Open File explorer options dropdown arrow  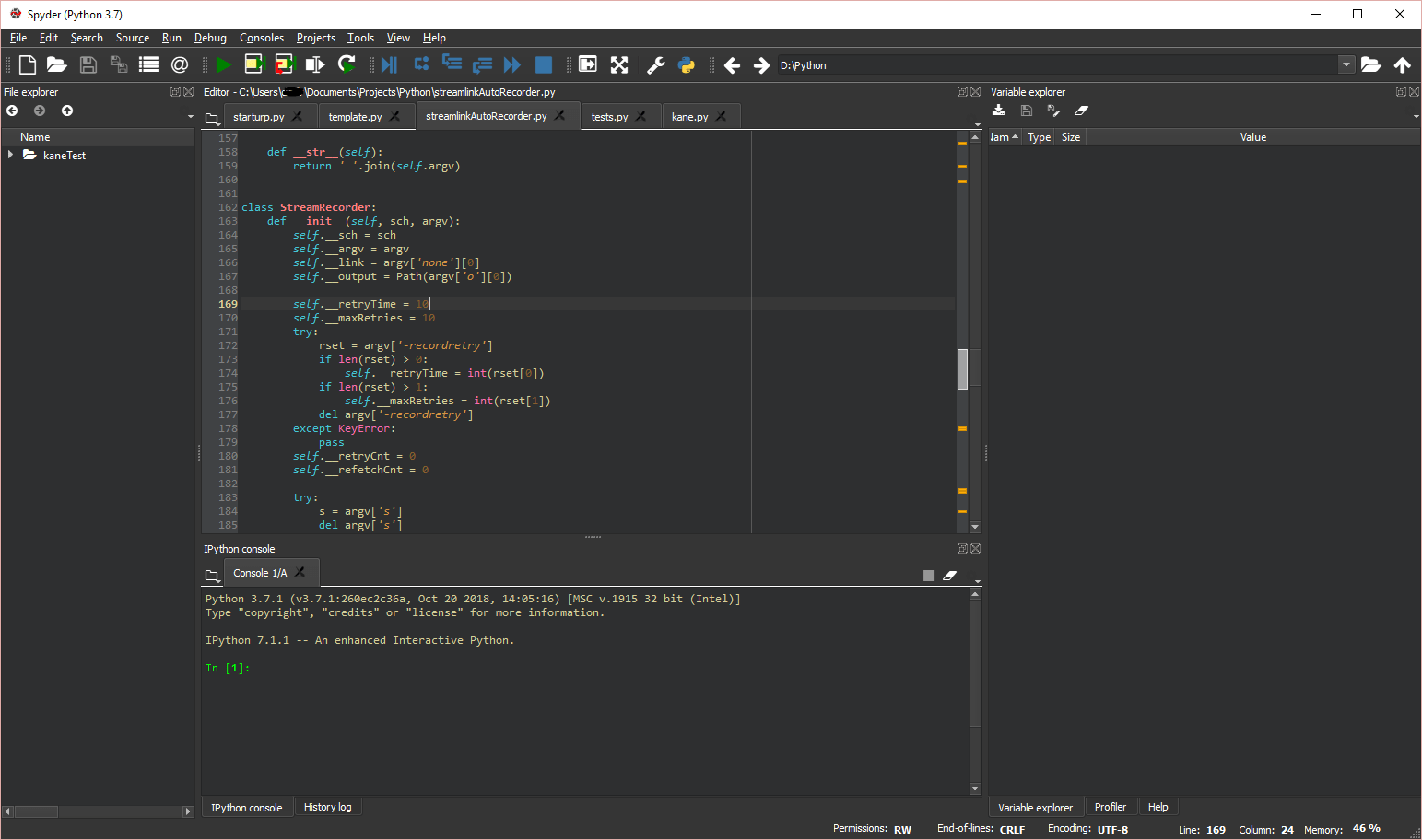point(191,117)
